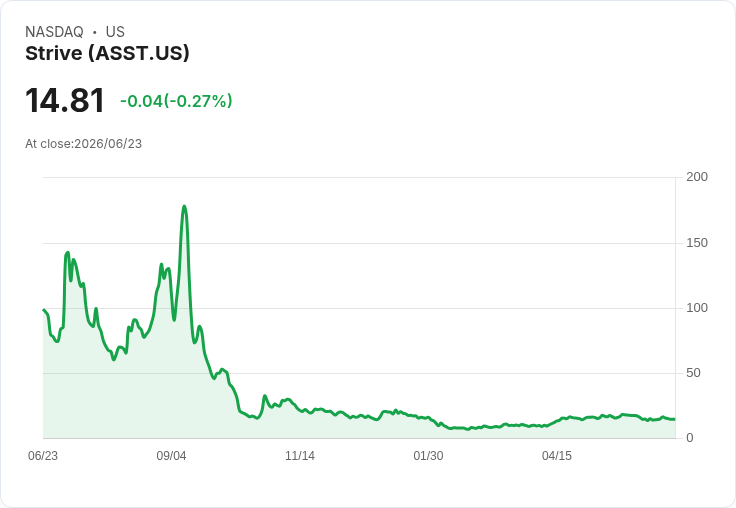
Task: Select the NASDAQ exchange label
Action: [x=54, y=32]
